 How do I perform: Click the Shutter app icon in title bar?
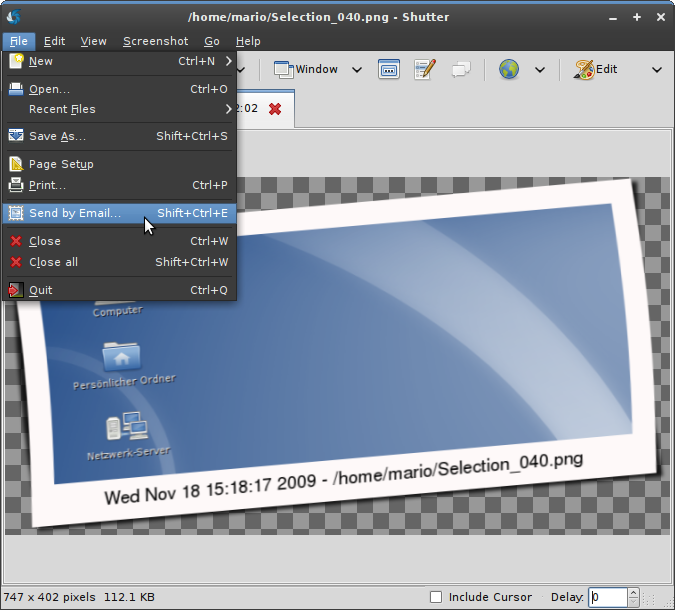coord(14,16)
